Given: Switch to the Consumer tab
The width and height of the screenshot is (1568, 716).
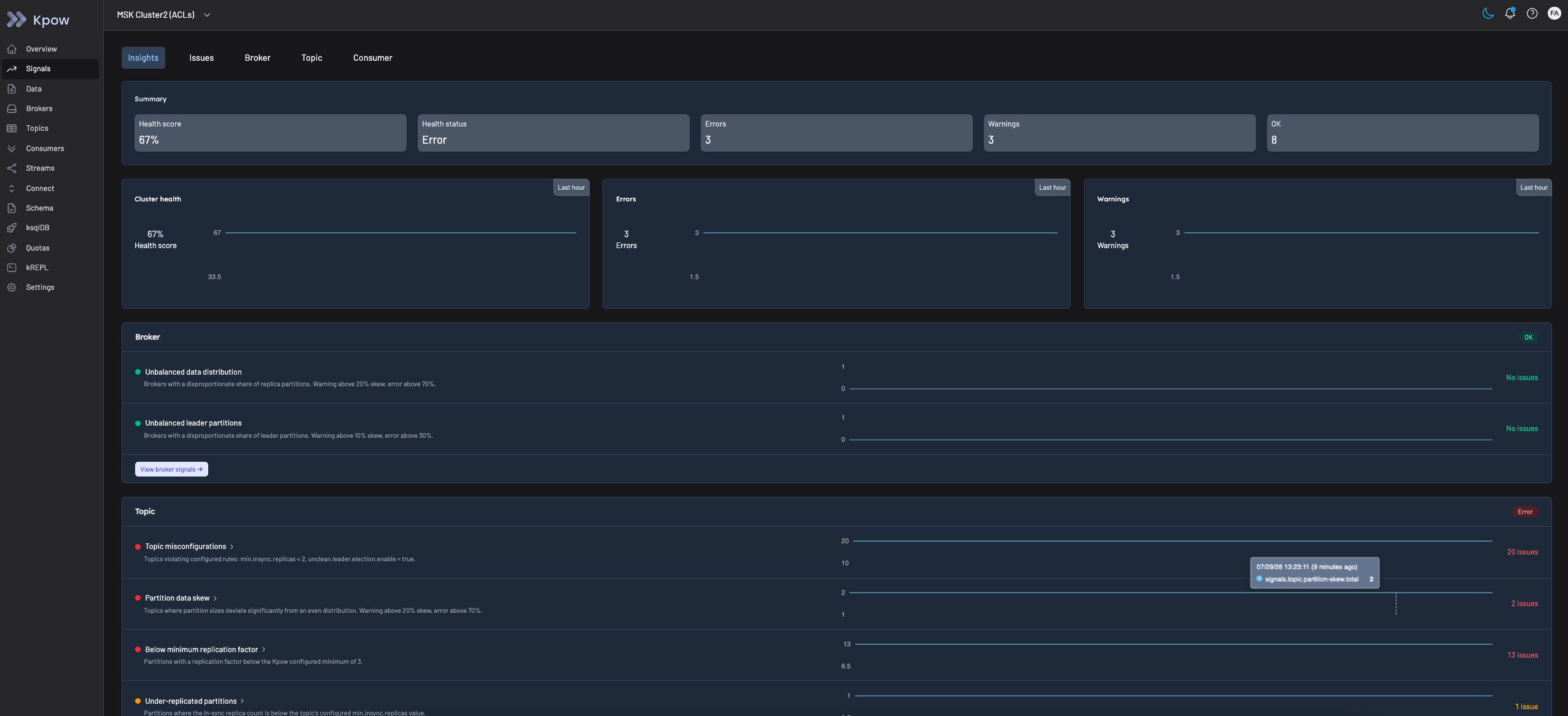Looking at the screenshot, I should tap(372, 58).
